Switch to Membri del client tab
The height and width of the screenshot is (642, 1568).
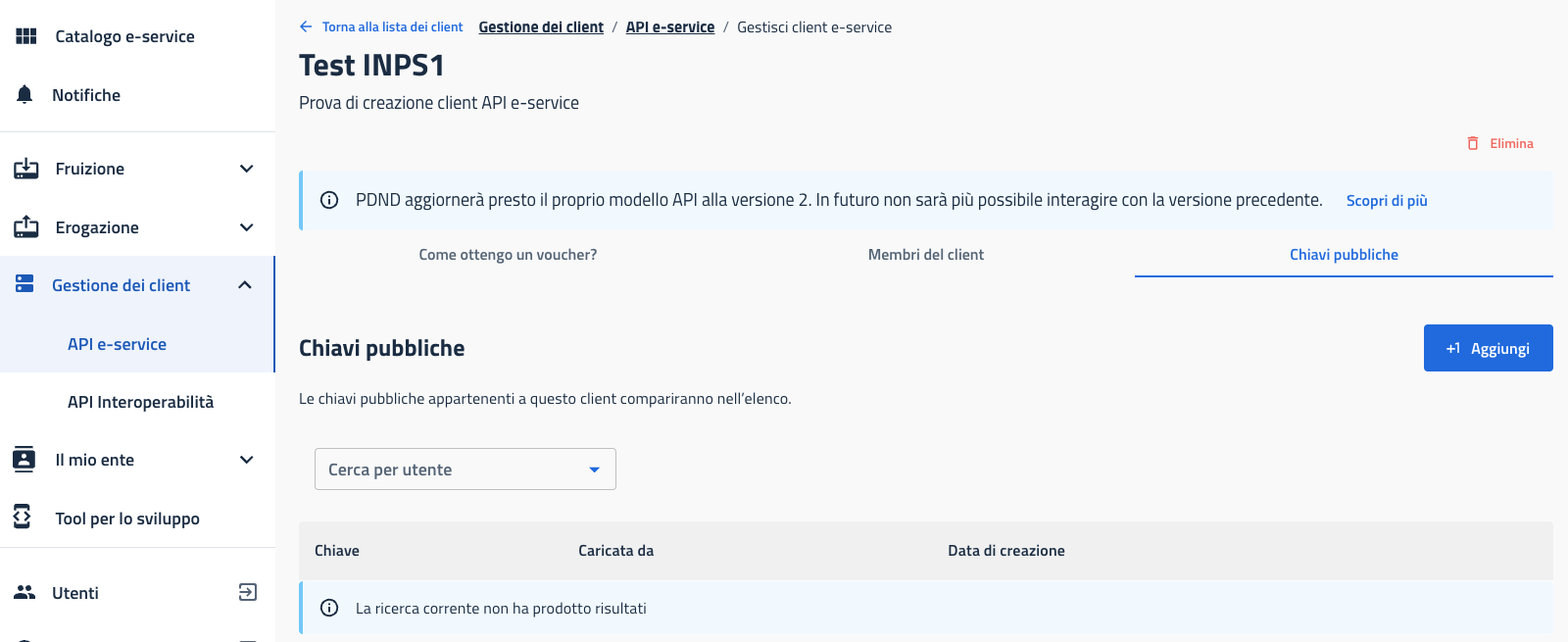[x=925, y=255]
